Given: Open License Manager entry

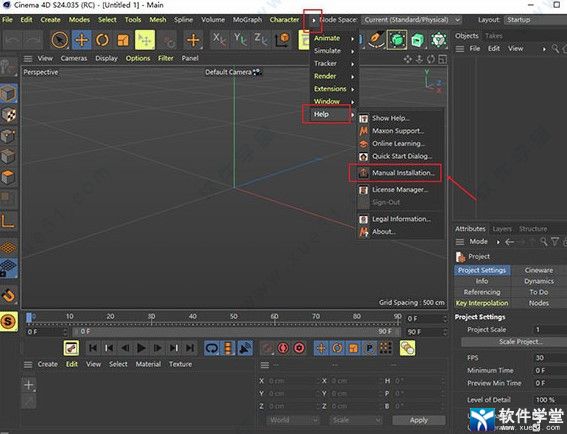Looking at the screenshot, I should [x=400, y=190].
